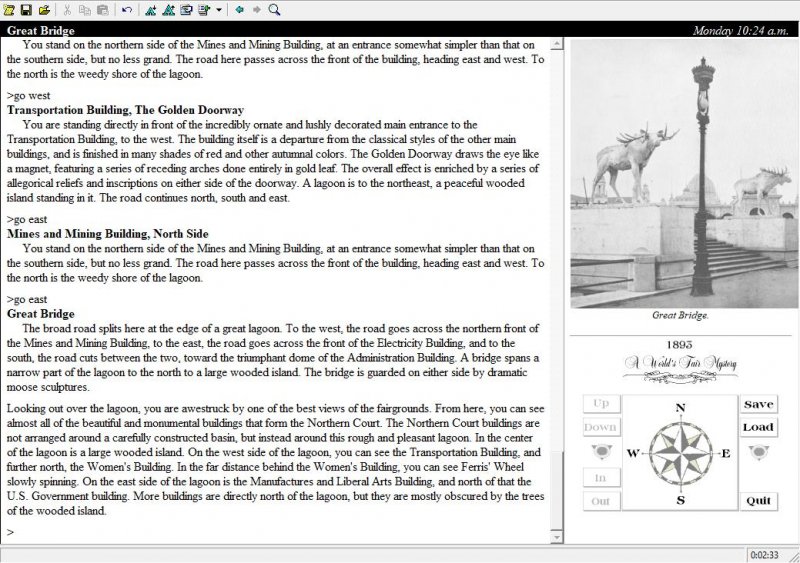
Task: Click the command prompt input line
Action: [276, 532]
